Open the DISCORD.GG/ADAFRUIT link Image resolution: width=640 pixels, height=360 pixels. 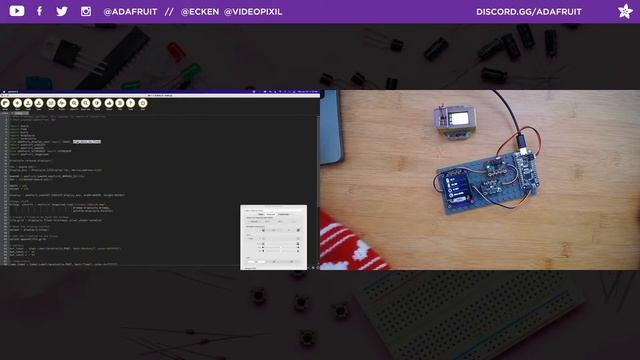click(x=529, y=12)
